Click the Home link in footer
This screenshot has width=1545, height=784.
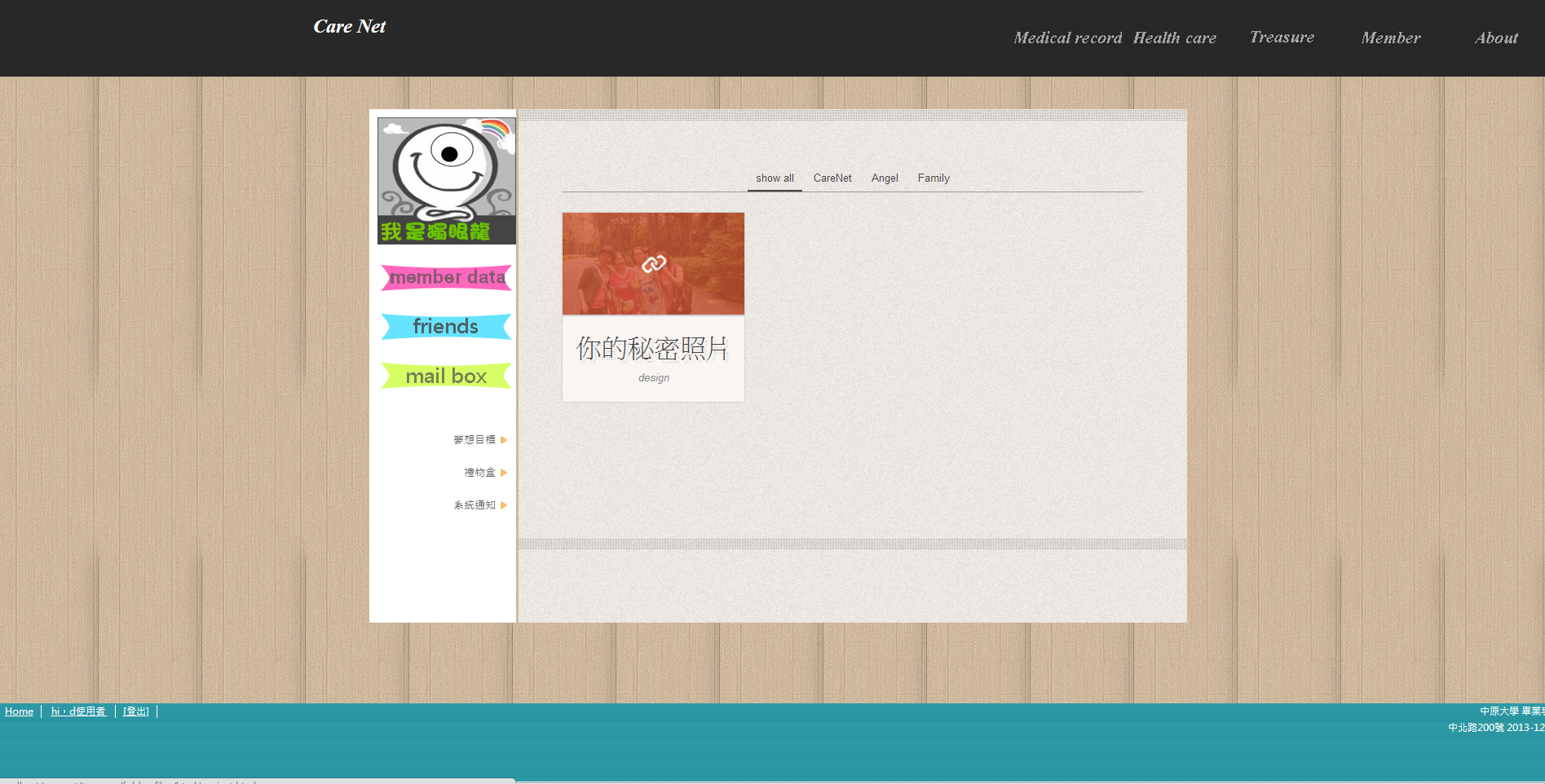click(19, 711)
